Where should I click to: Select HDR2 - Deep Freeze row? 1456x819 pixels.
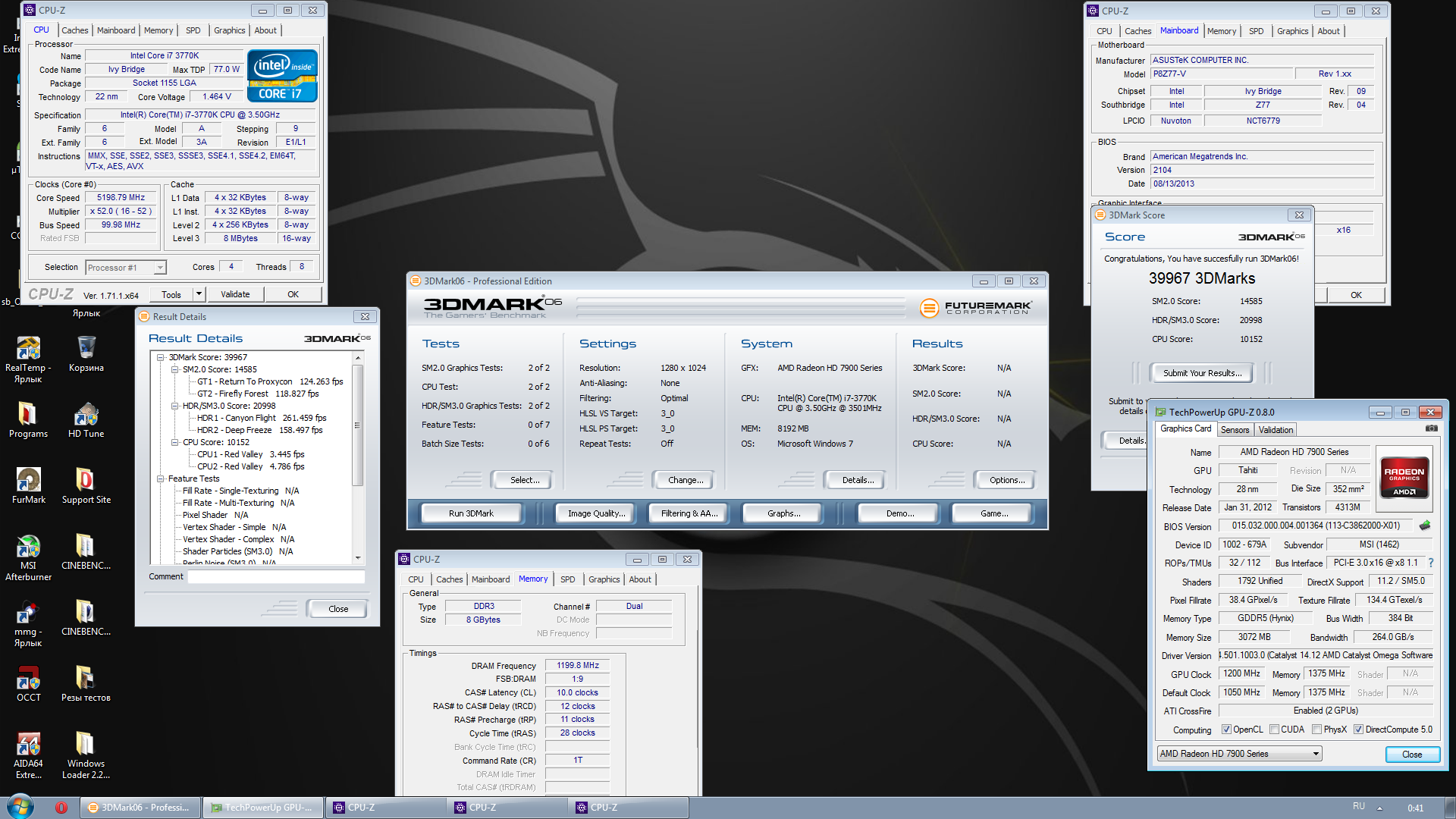259,430
